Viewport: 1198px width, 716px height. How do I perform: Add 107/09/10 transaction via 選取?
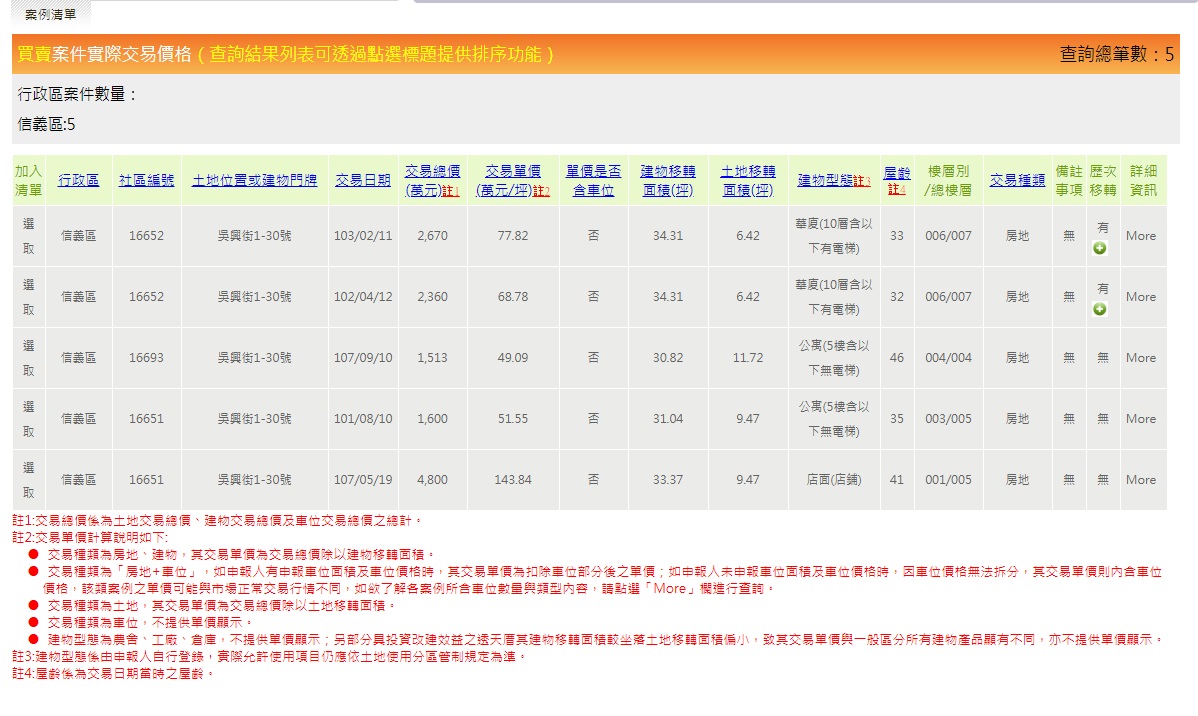coord(29,358)
